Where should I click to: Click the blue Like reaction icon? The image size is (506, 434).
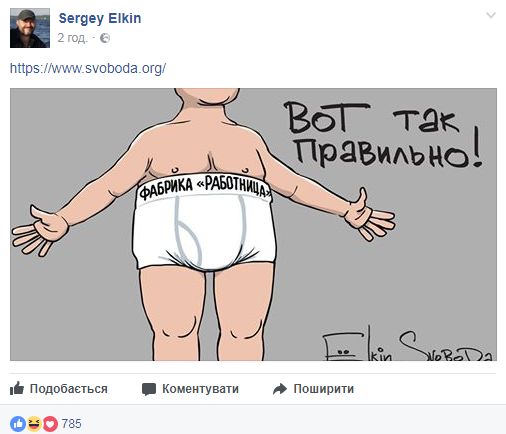click(18, 424)
